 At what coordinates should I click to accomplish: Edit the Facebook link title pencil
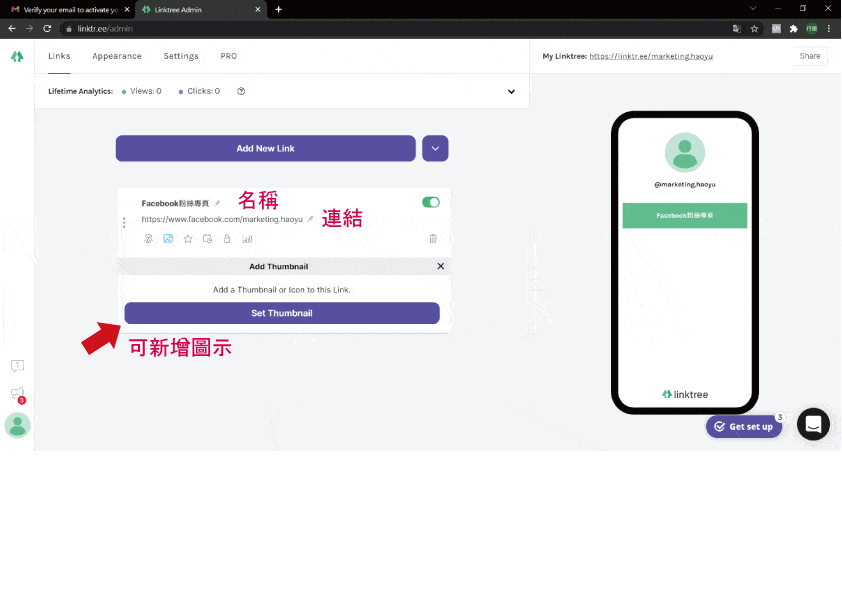tap(217, 203)
